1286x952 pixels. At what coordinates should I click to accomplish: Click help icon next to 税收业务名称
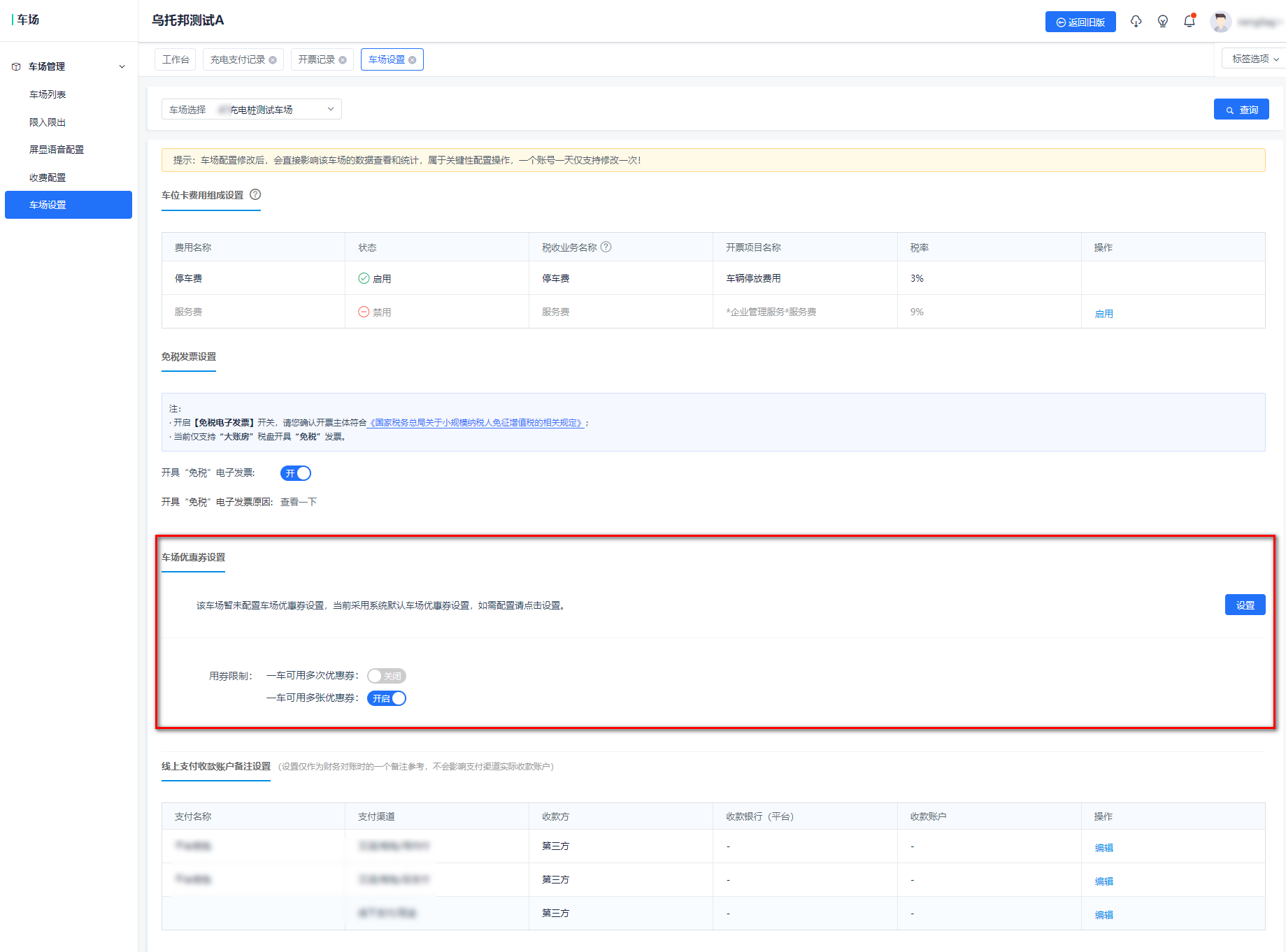(606, 247)
